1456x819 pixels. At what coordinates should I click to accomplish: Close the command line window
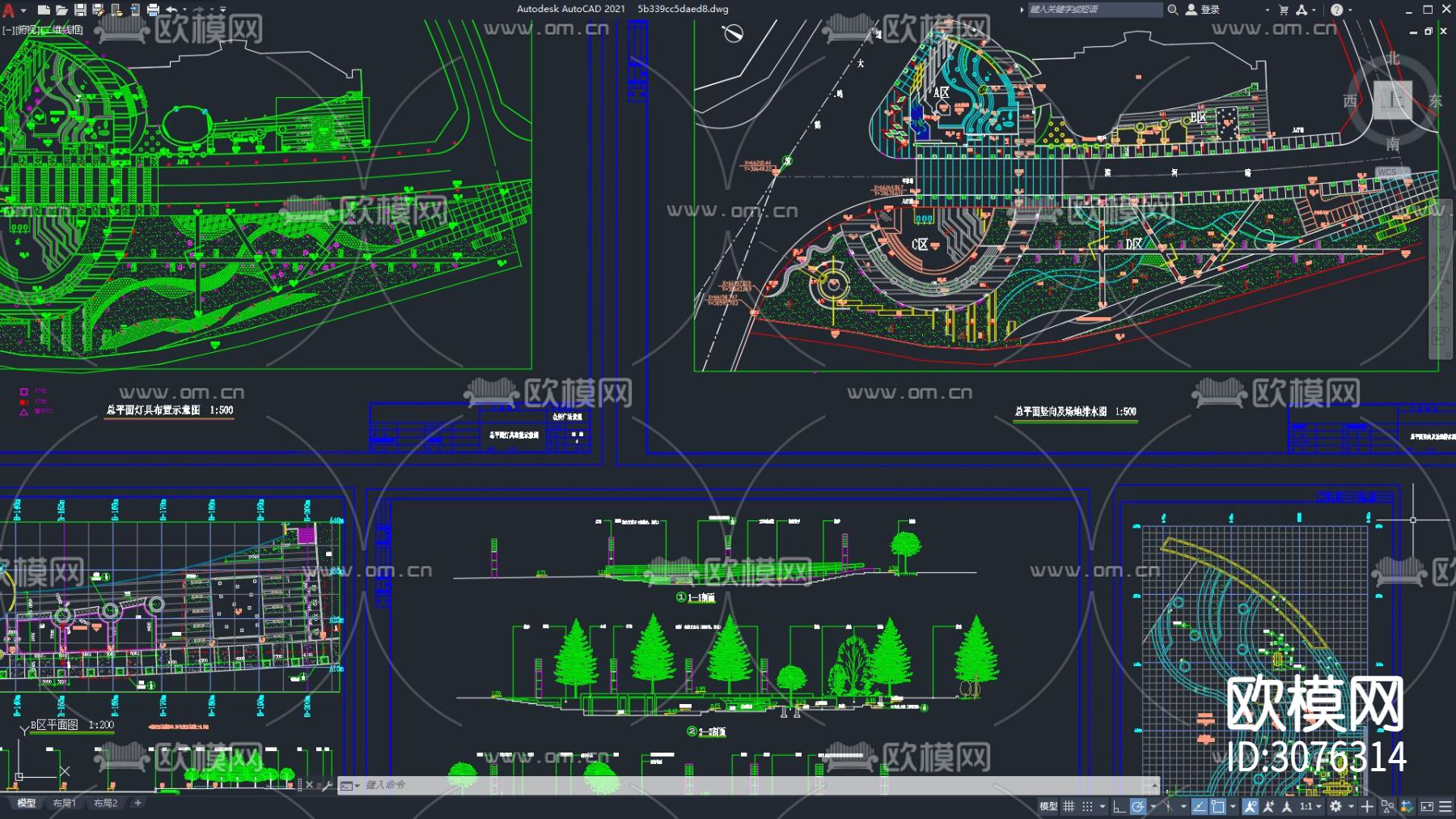click(x=309, y=785)
